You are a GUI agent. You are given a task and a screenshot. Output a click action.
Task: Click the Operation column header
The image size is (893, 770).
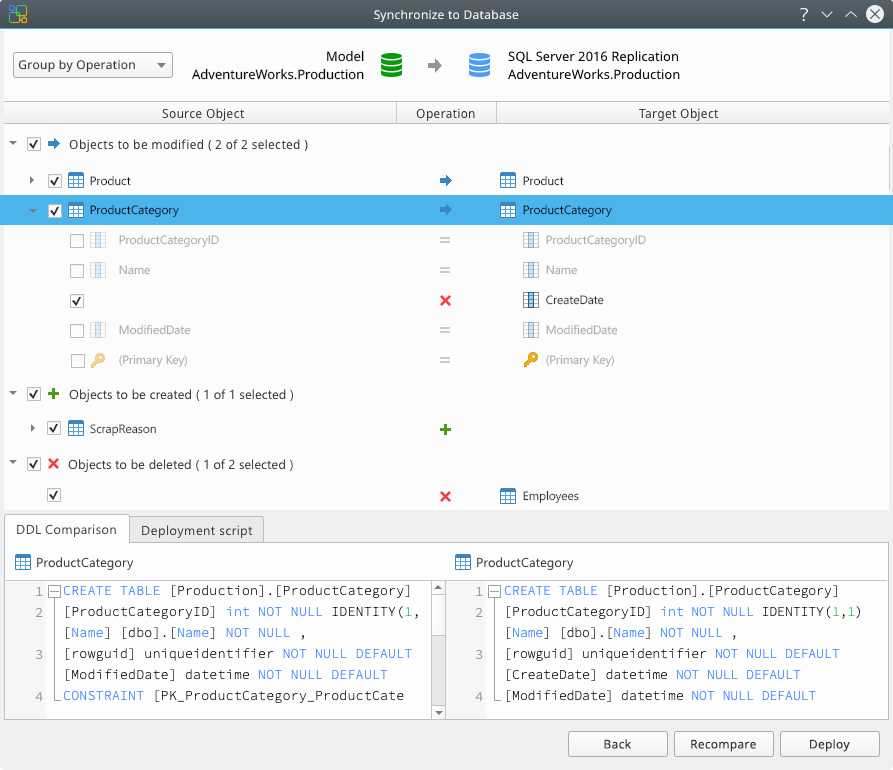(446, 113)
